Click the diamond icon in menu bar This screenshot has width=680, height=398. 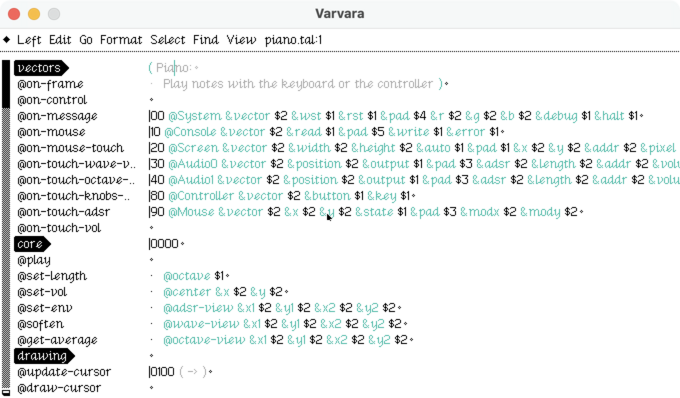tap(7, 40)
